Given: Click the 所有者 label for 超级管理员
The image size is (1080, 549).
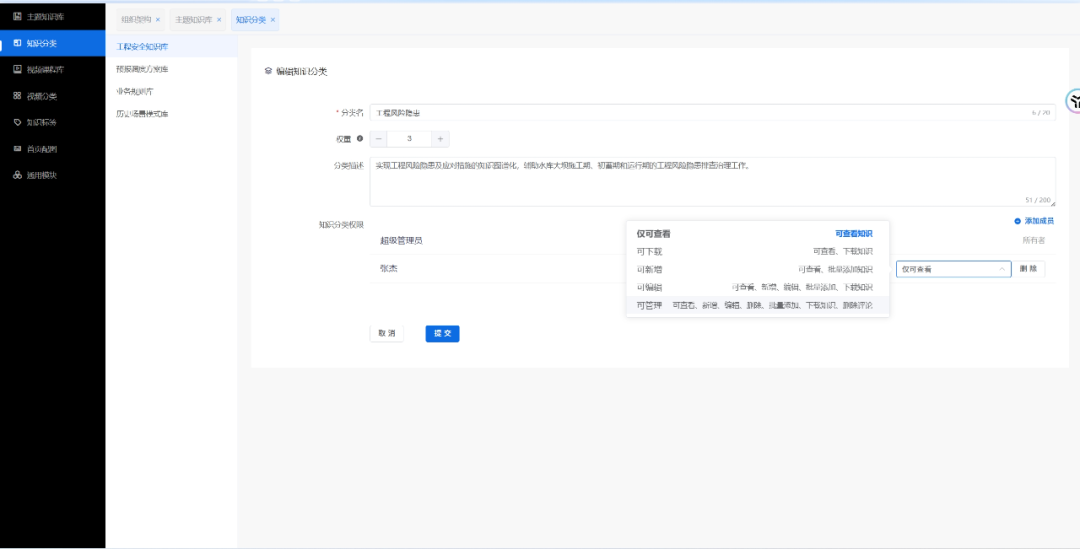Looking at the screenshot, I should (1033, 240).
